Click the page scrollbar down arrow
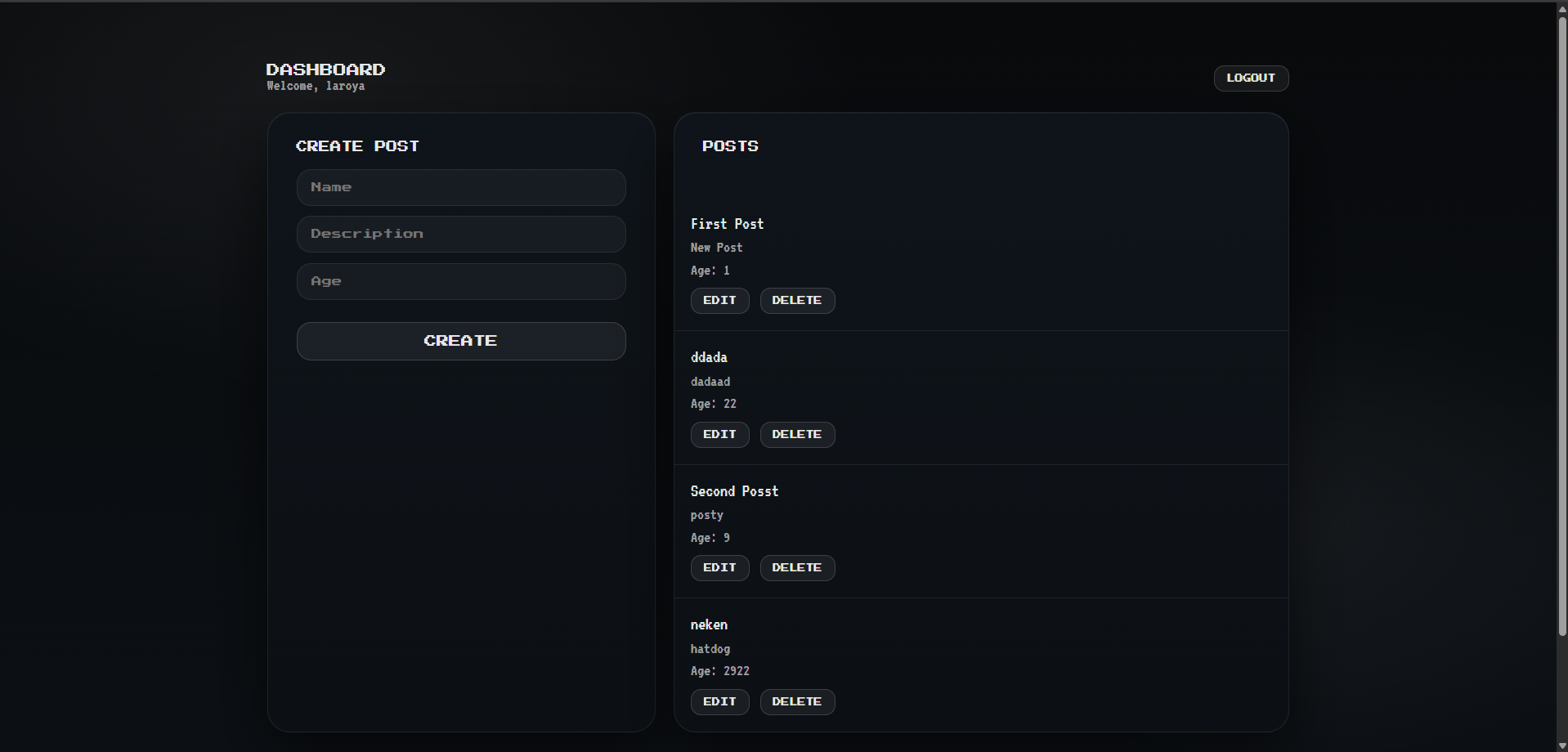Image resolution: width=1568 pixels, height=752 pixels. point(1562,745)
